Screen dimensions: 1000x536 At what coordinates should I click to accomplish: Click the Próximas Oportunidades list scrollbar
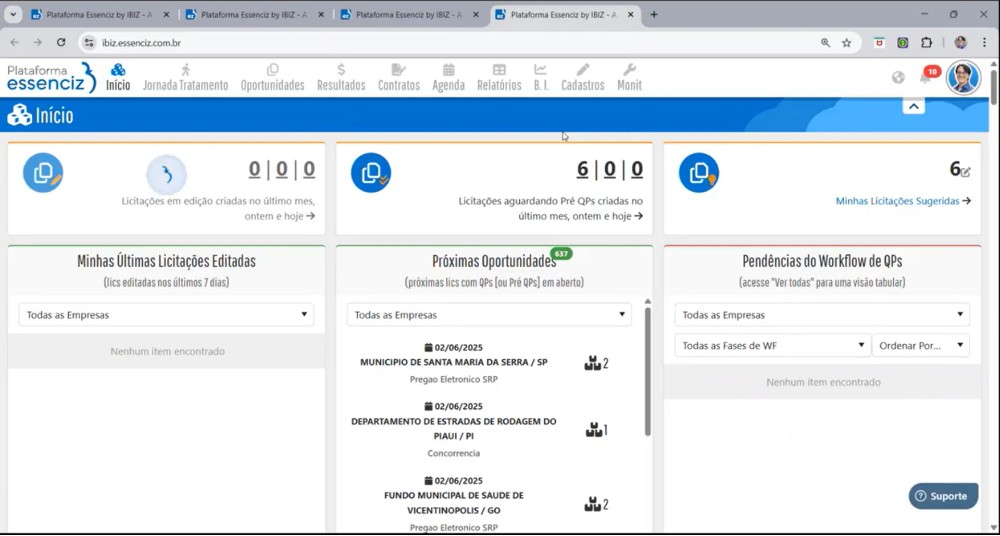648,372
